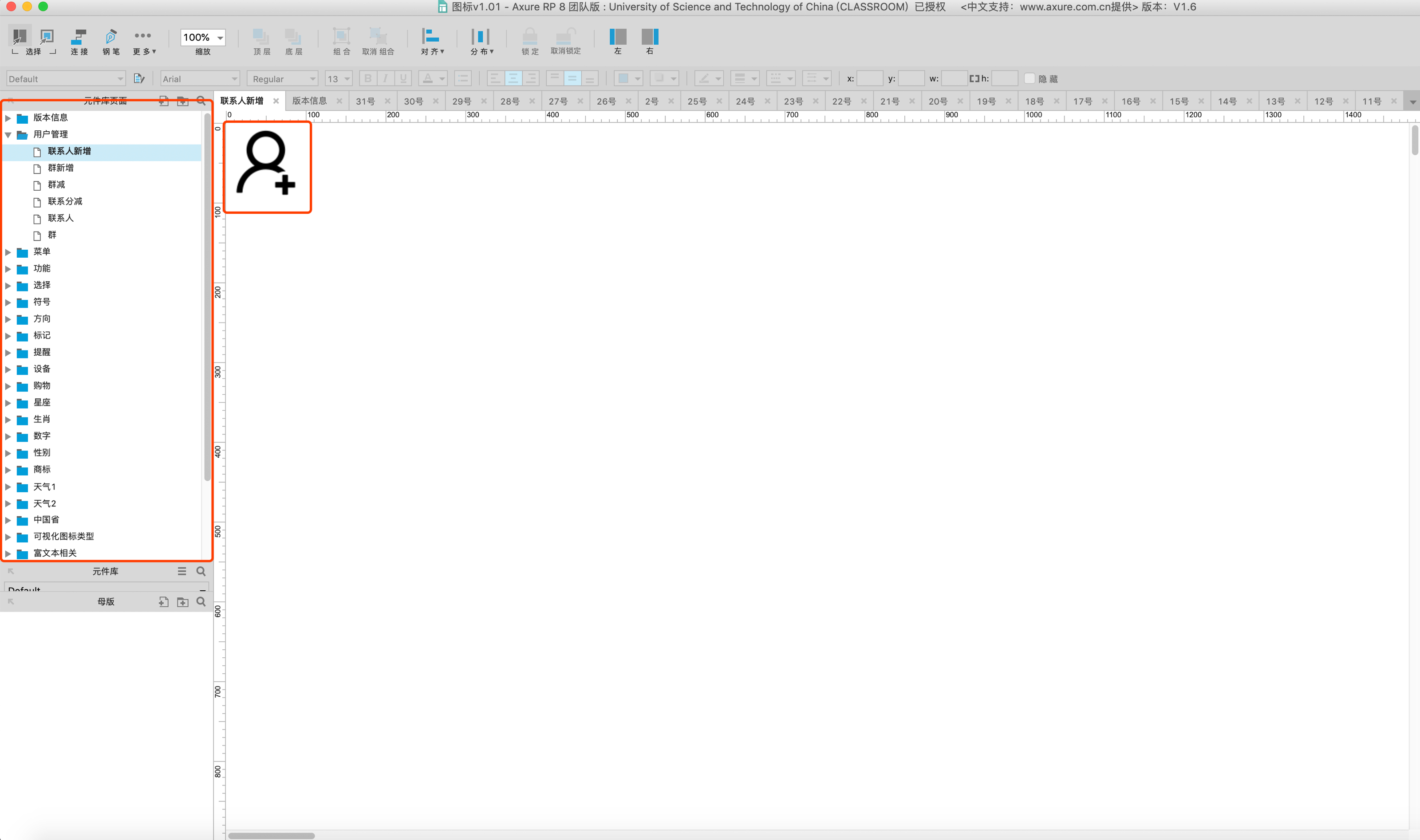
Task: Open the 更多 more tools menu
Action: 144,42
